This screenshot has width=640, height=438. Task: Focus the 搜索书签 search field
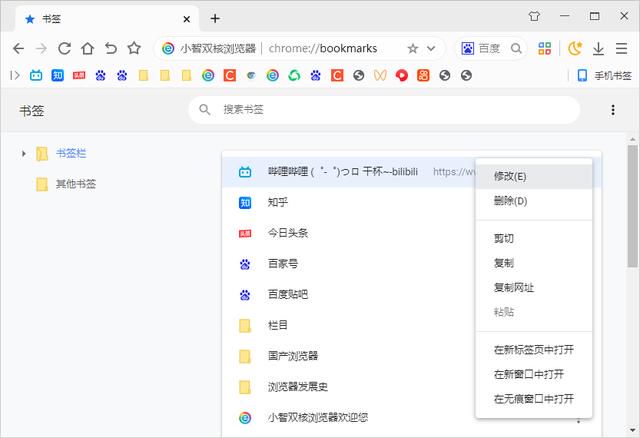click(384, 109)
